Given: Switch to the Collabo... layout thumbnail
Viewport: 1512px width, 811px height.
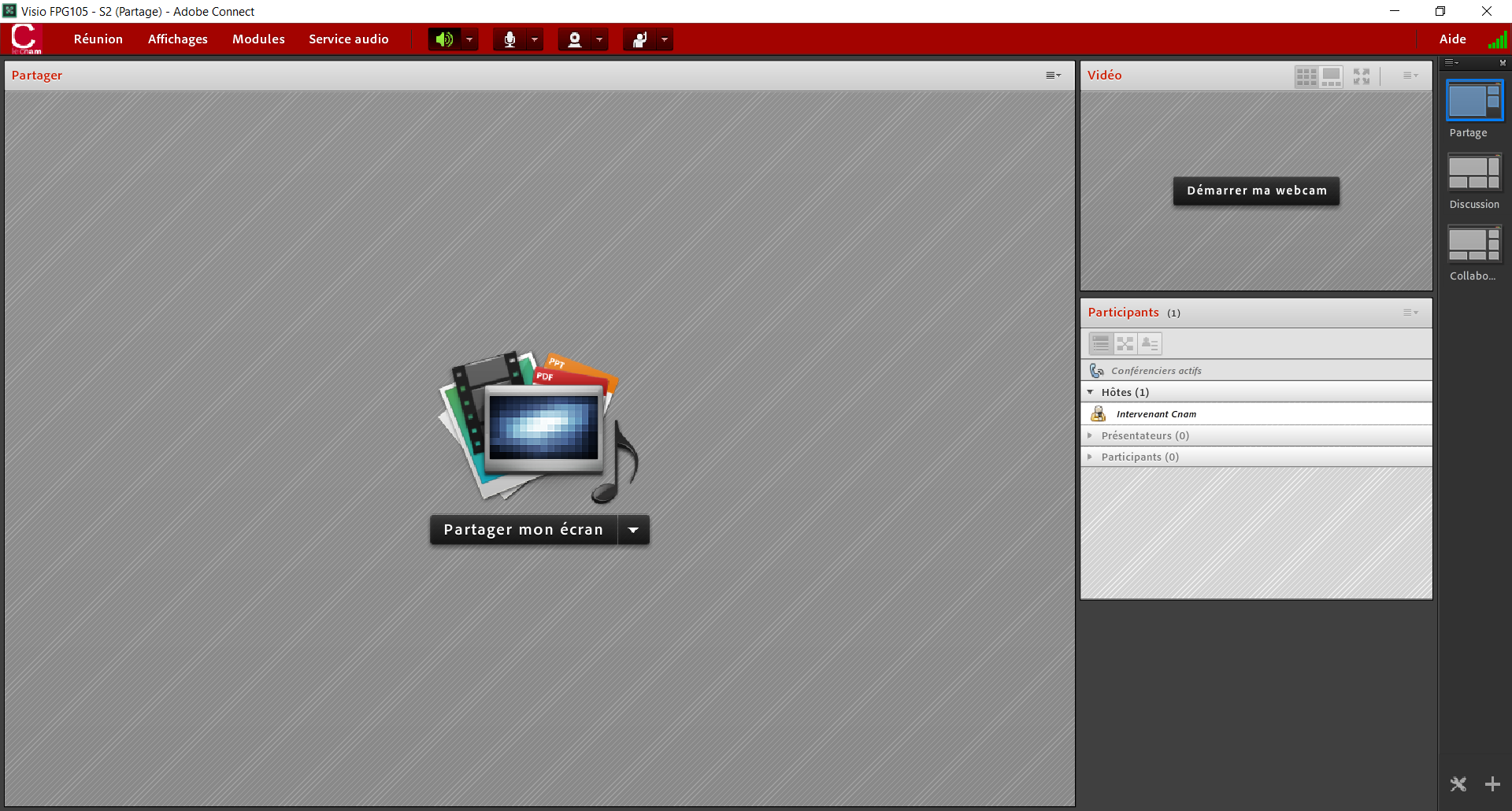Looking at the screenshot, I should pyautogui.click(x=1475, y=244).
